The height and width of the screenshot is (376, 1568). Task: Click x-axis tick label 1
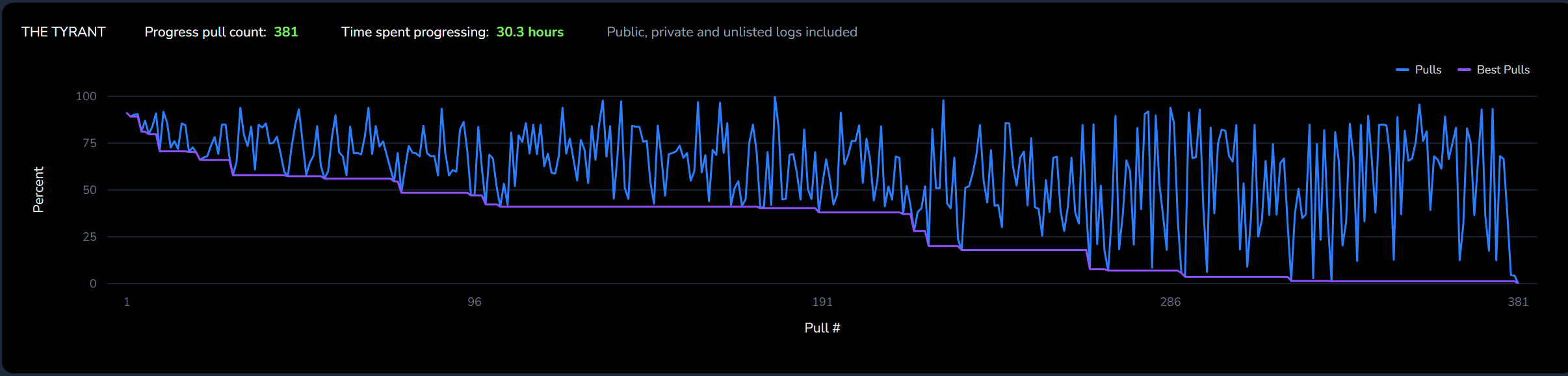(x=127, y=302)
